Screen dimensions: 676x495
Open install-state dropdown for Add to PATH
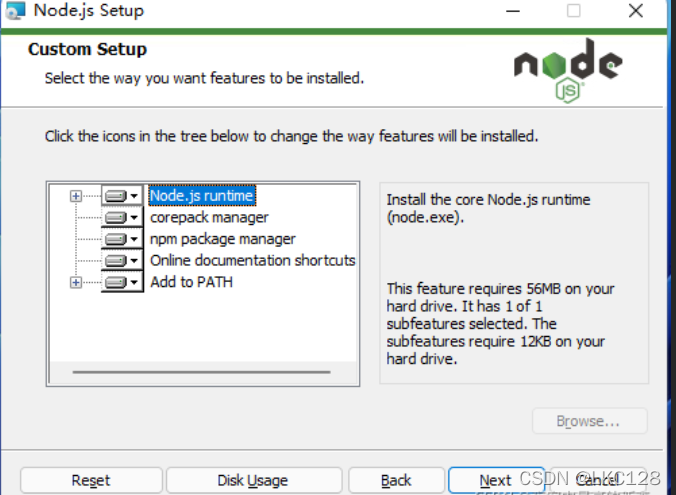point(122,282)
